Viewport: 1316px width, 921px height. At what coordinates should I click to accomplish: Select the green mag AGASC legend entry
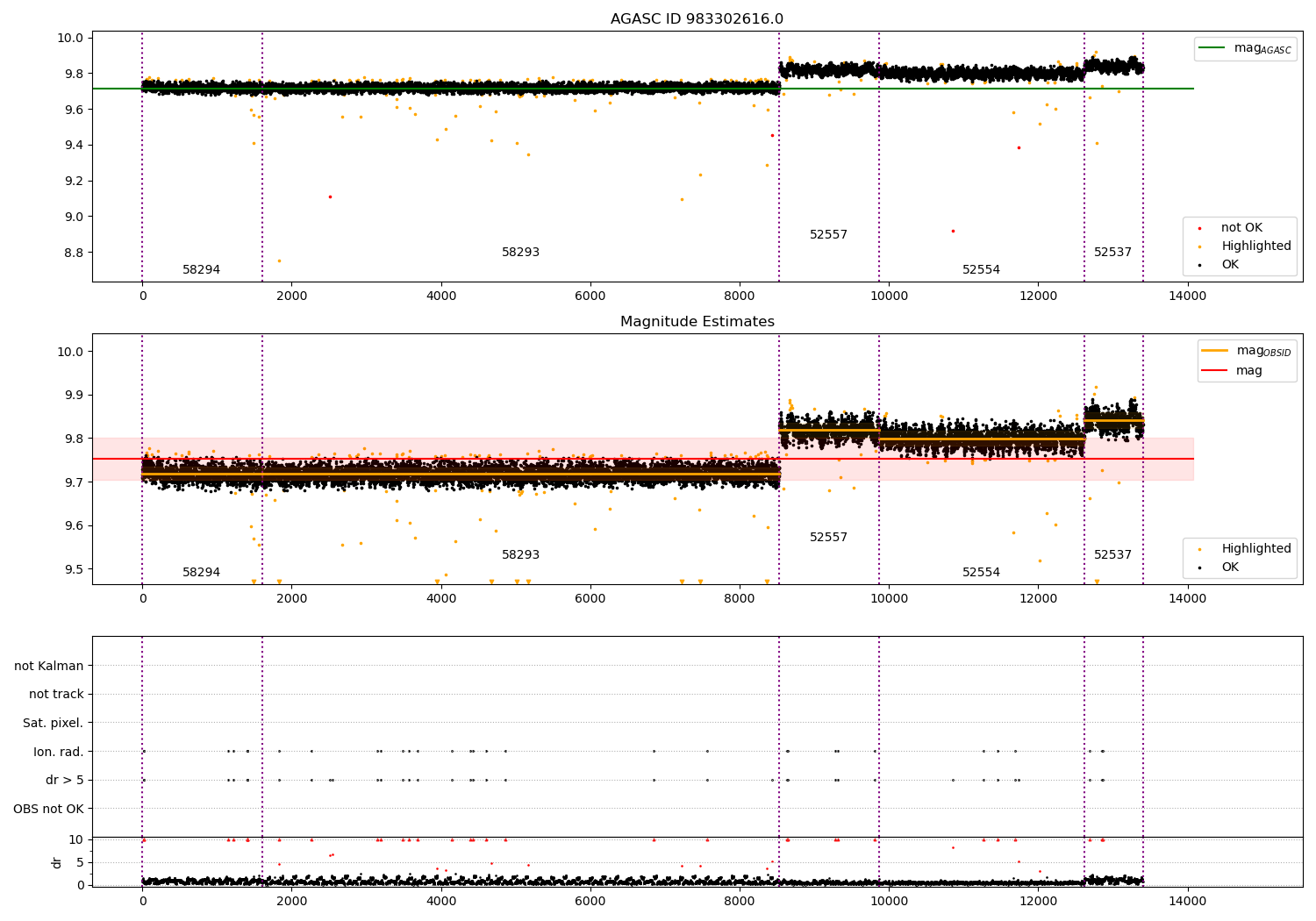click(1246, 48)
